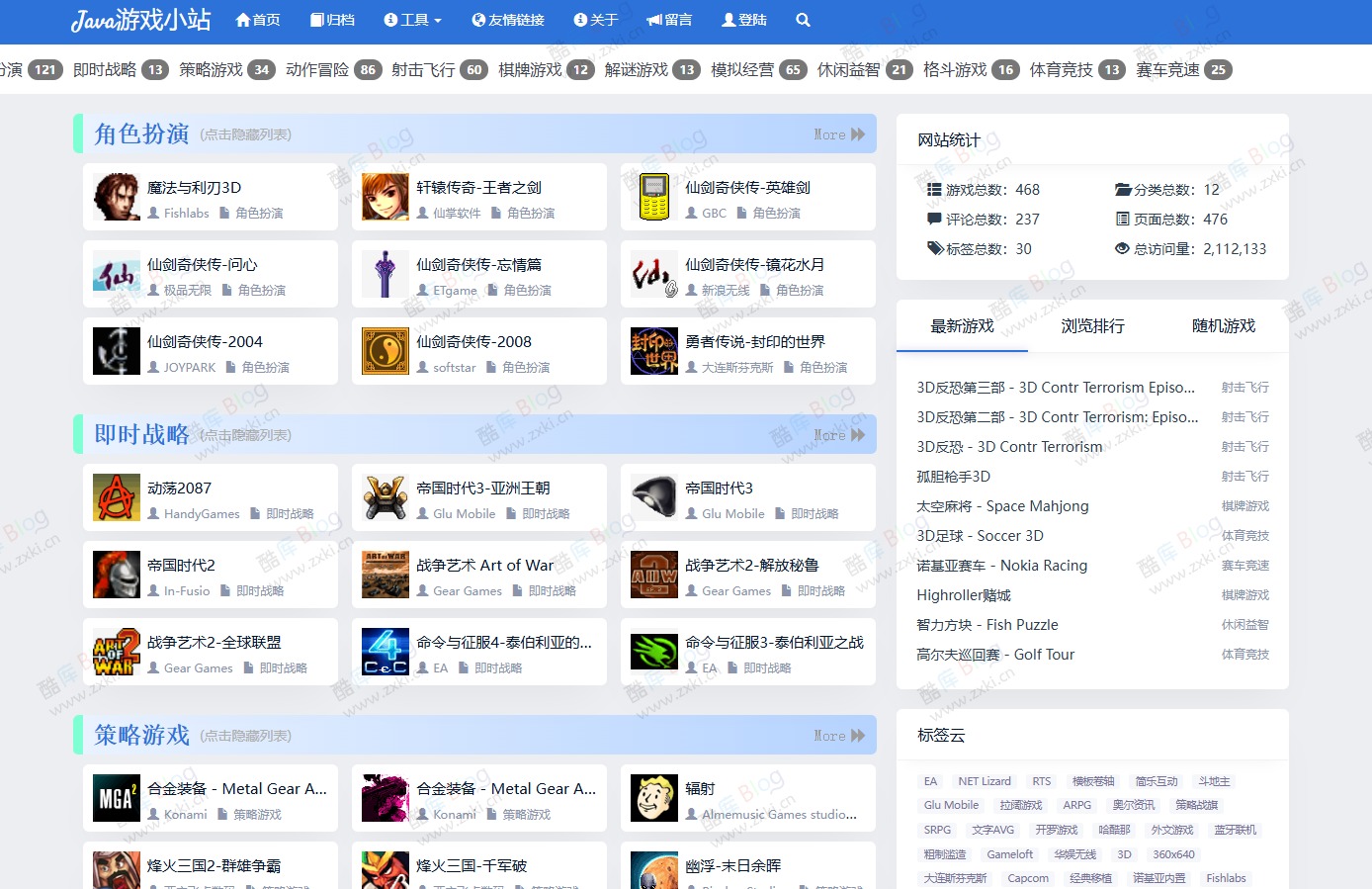Select 赛车竞速 category with 25 badge
This screenshot has width=1372, height=889.
[1184, 69]
